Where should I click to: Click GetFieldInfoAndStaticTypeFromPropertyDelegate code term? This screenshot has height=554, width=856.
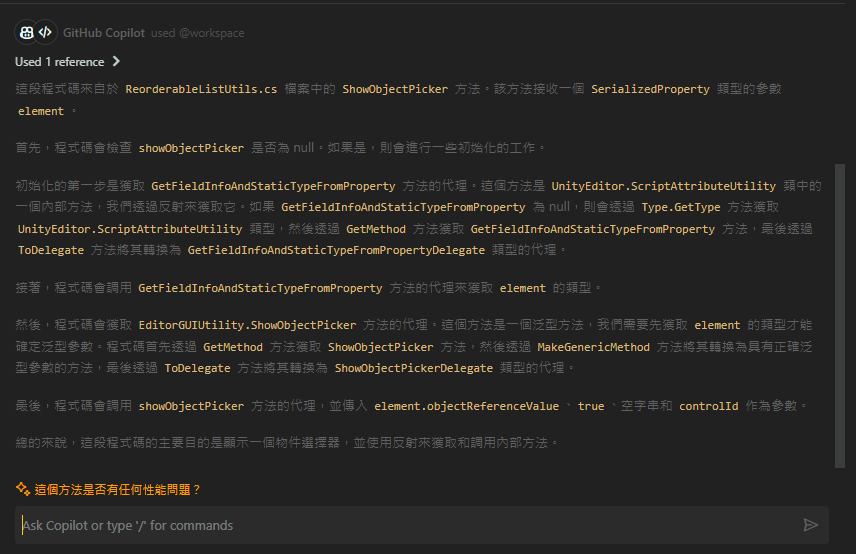(x=336, y=250)
